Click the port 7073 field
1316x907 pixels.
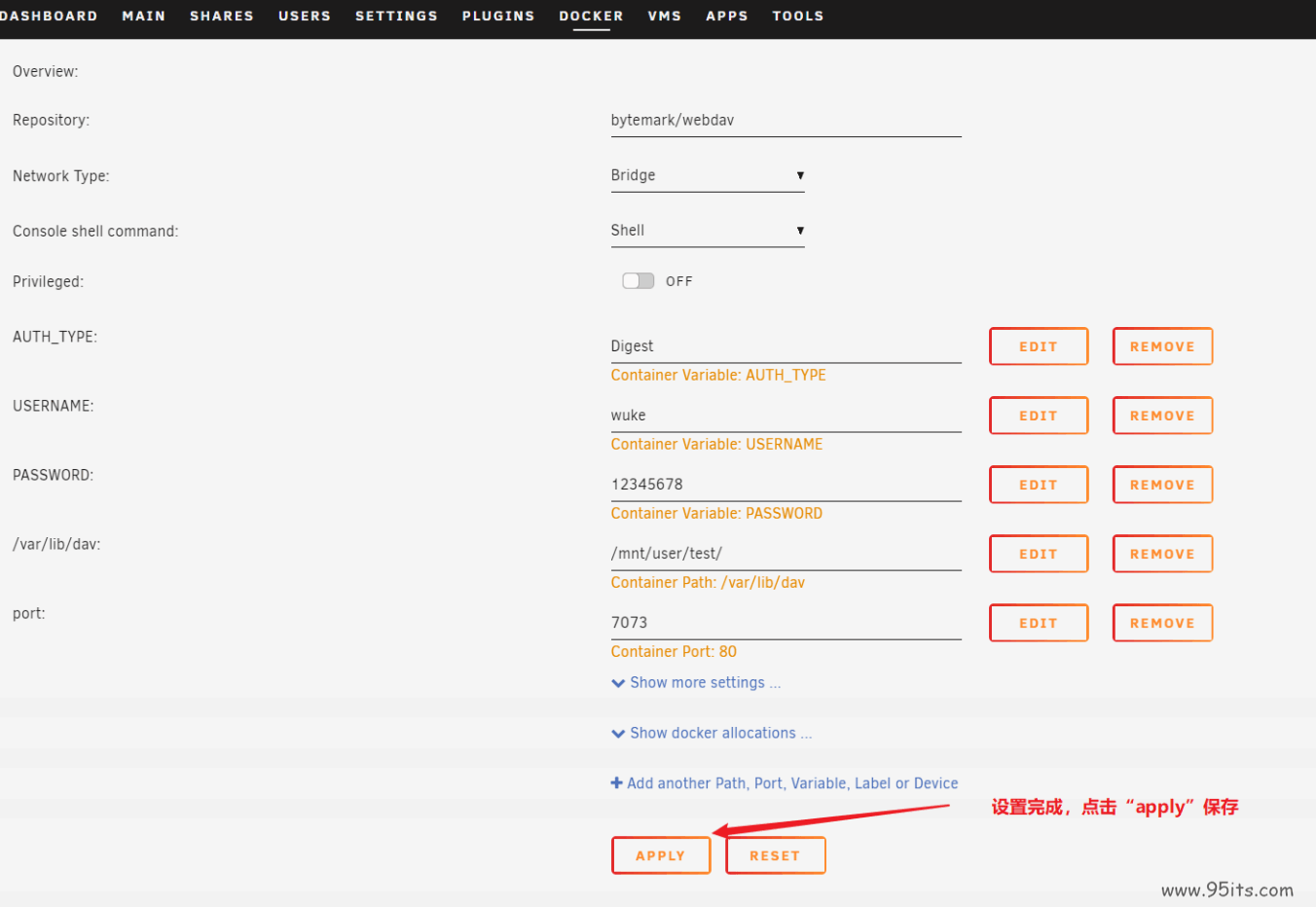pyautogui.click(x=786, y=623)
